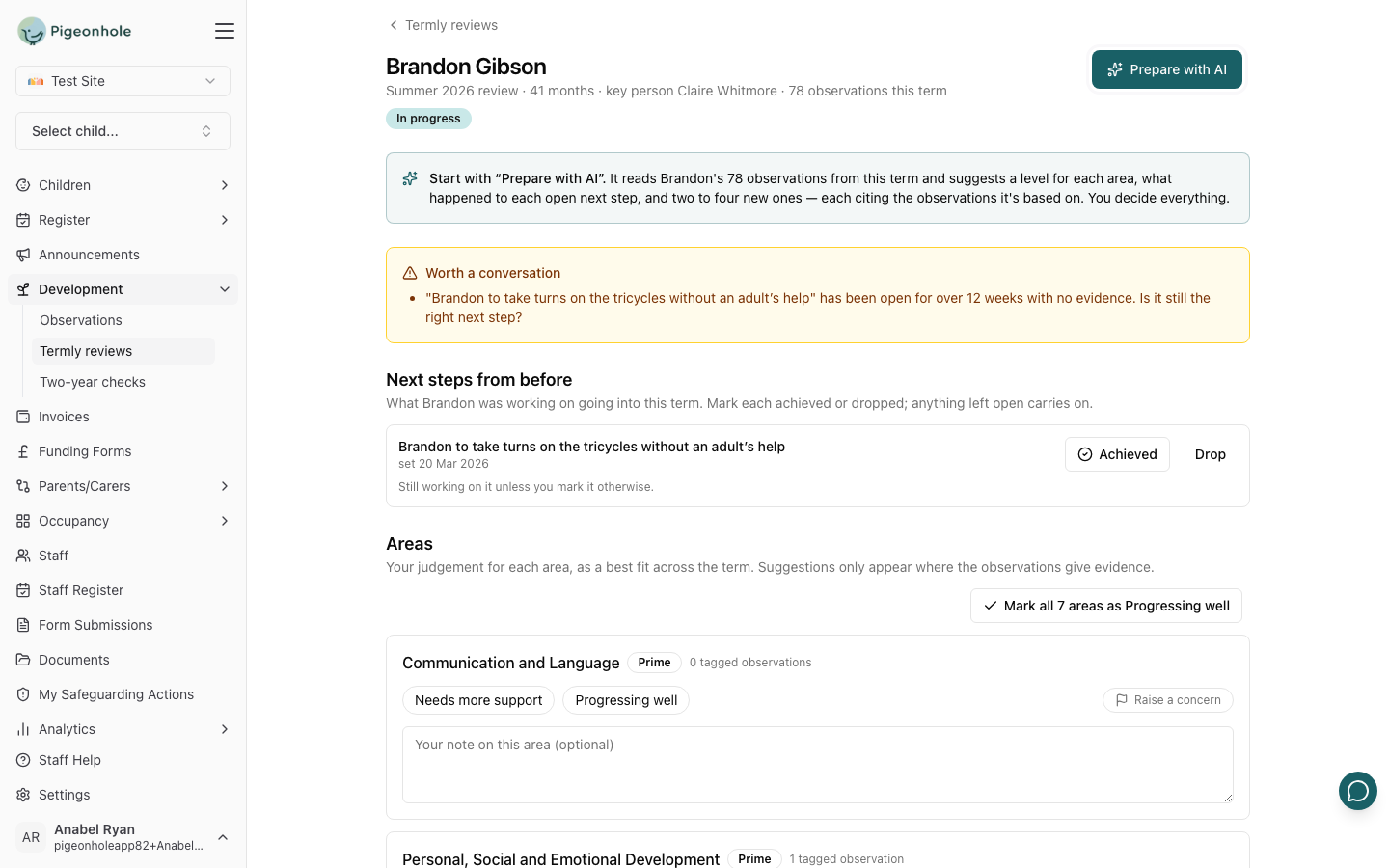Drop the tricycles next step
Screen dimensions: 1389x868
tap(1211, 454)
